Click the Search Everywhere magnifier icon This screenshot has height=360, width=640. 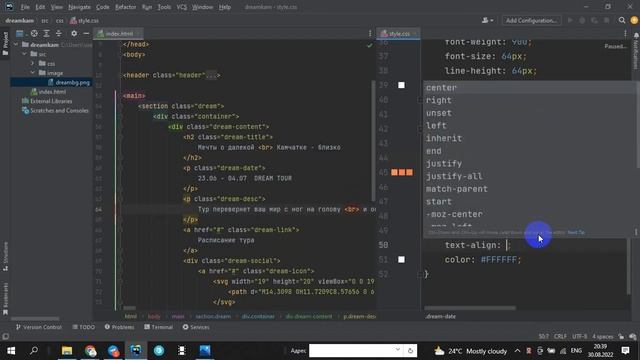point(622,20)
